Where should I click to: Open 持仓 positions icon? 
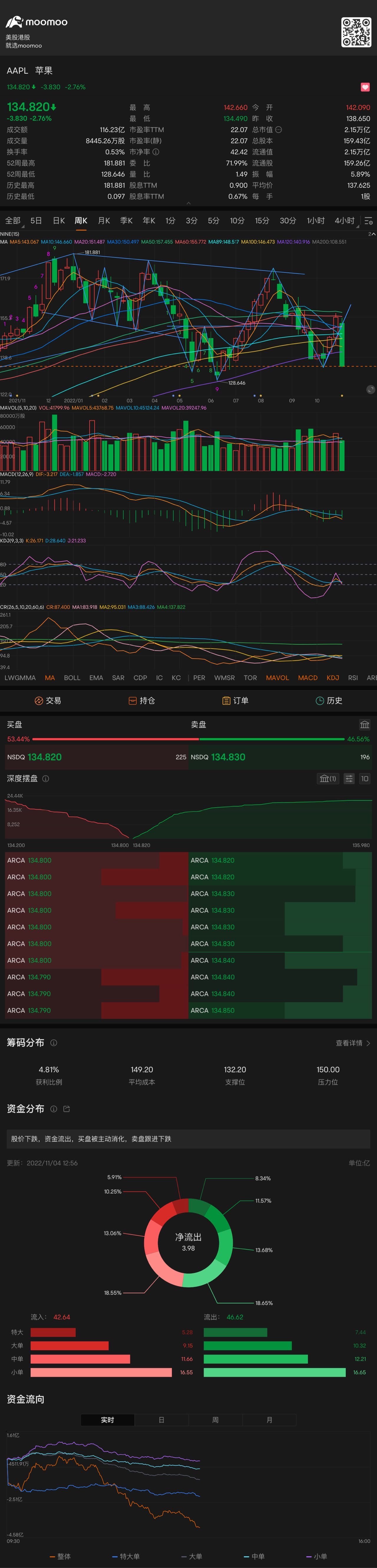coord(132,701)
